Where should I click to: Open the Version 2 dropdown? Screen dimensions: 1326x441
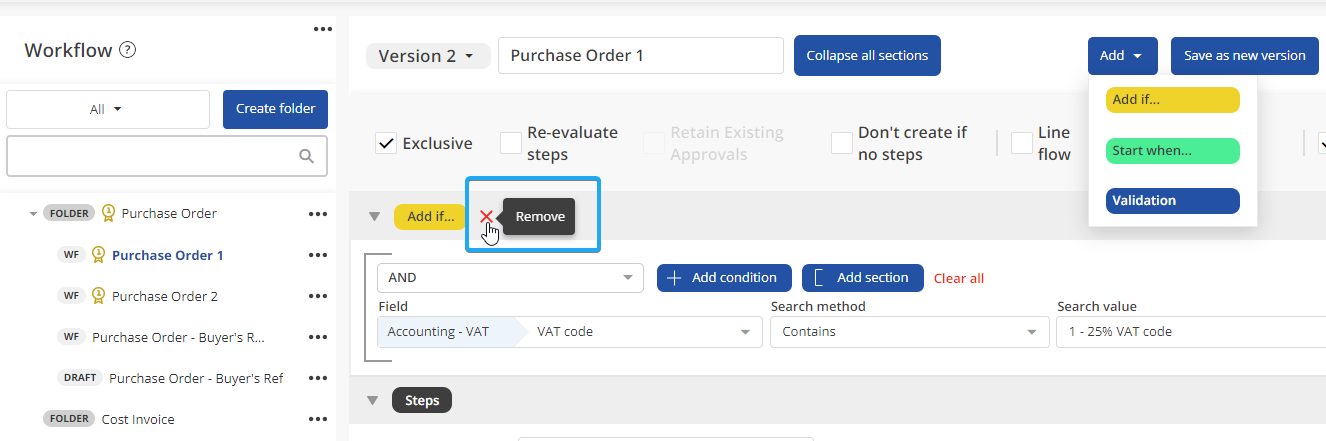pyautogui.click(x=427, y=56)
